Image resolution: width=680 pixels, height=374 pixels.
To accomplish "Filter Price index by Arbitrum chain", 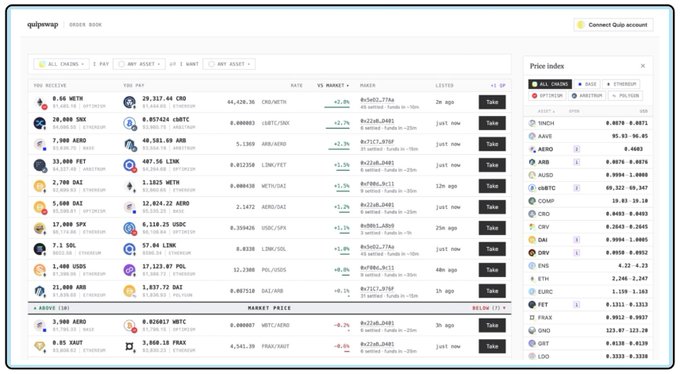I will 587,95.
